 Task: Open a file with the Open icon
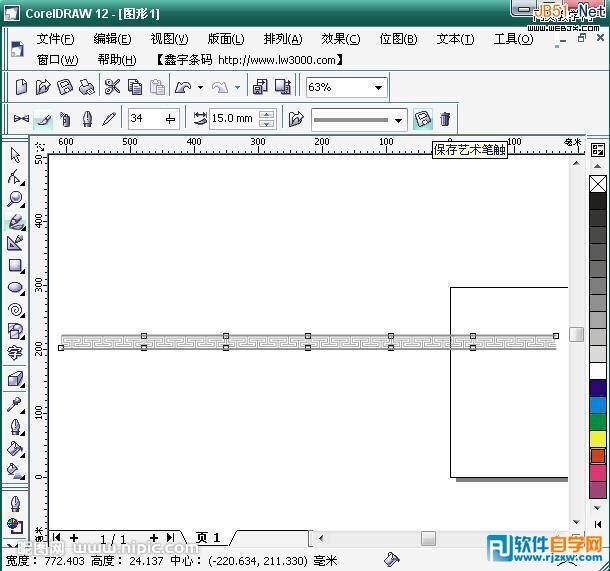click(43, 87)
